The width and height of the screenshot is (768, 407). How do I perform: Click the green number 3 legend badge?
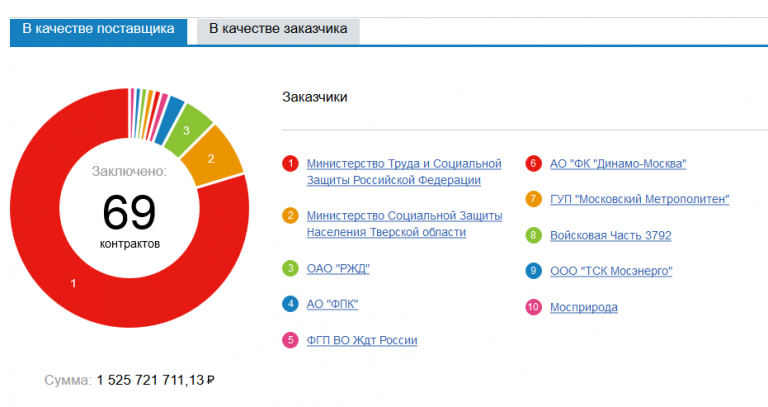[290, 268]
